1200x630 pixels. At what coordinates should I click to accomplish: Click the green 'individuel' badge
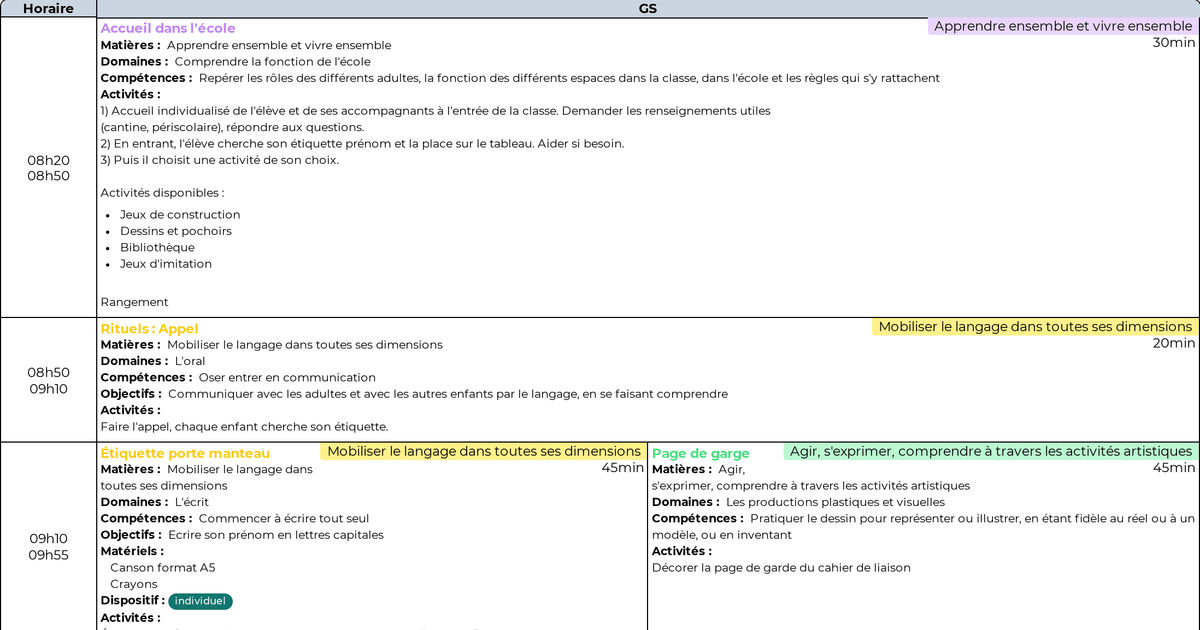click(200, 601)
